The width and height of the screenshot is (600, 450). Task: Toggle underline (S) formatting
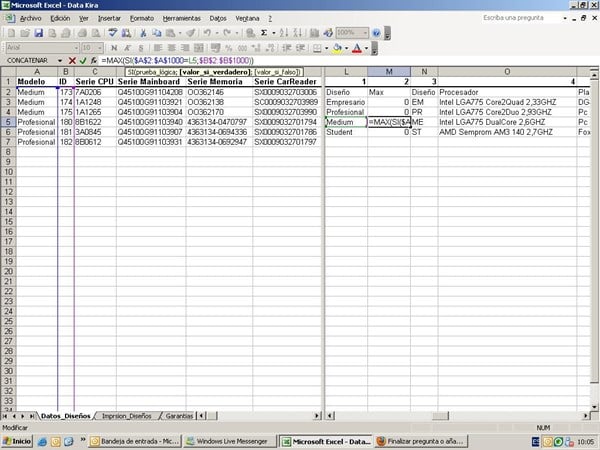[x=141, y=47]
